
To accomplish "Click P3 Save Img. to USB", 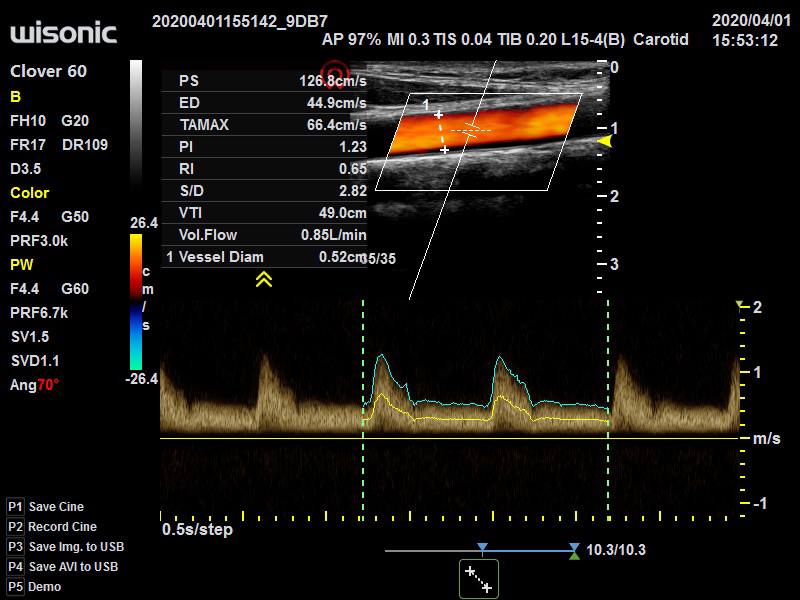I will click(x=64, y=547).
